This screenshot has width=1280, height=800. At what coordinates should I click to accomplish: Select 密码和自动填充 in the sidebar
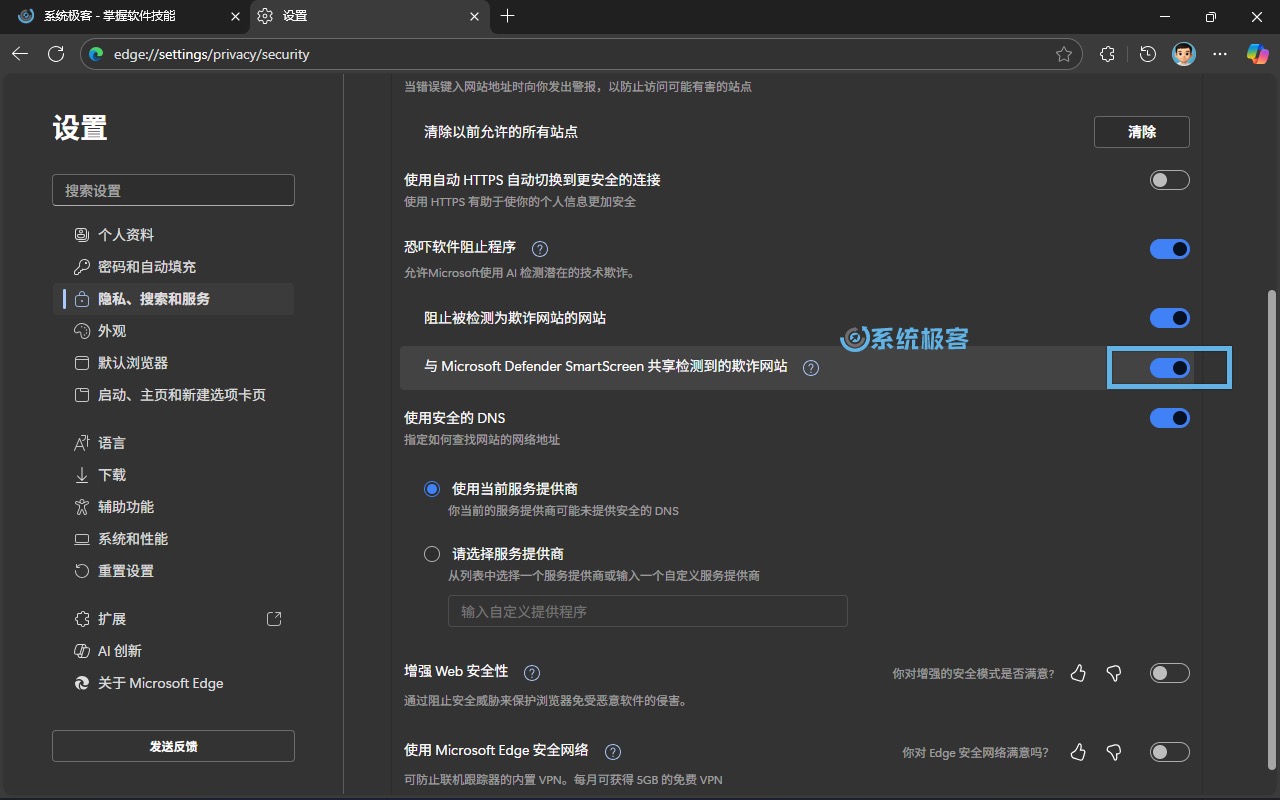pyautogui.click(x=147, y=266)
